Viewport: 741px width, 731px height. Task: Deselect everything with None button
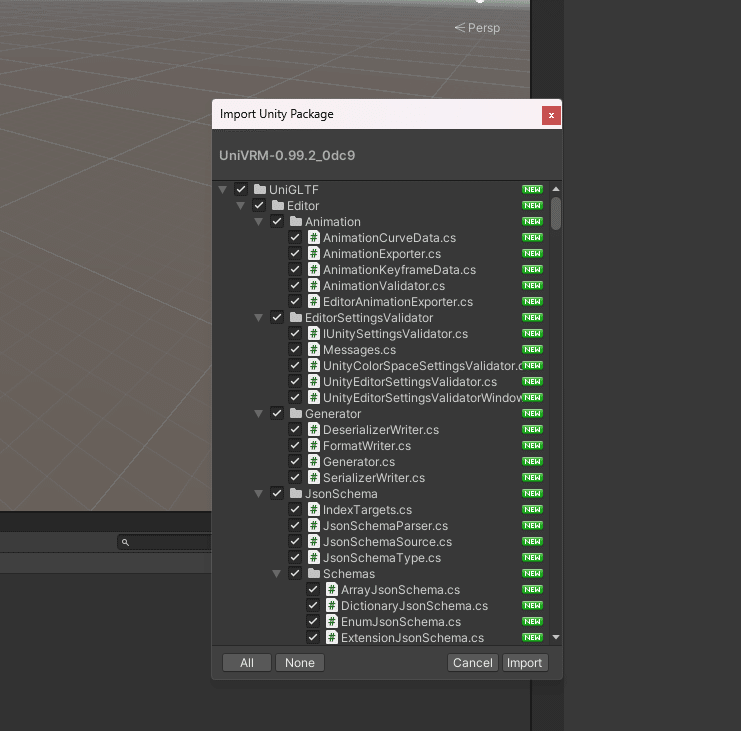point(300,662)
